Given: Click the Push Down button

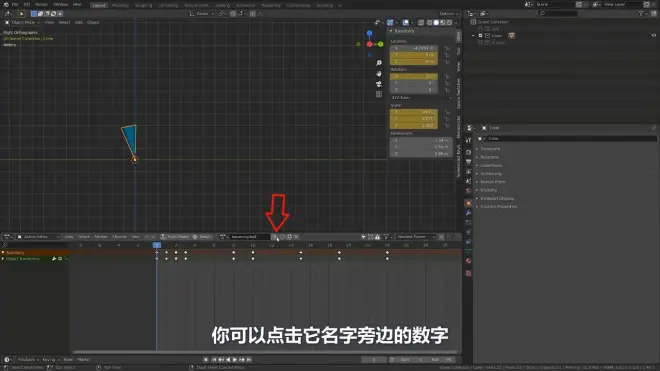Looking at the screenshot, I should point(175,237).
